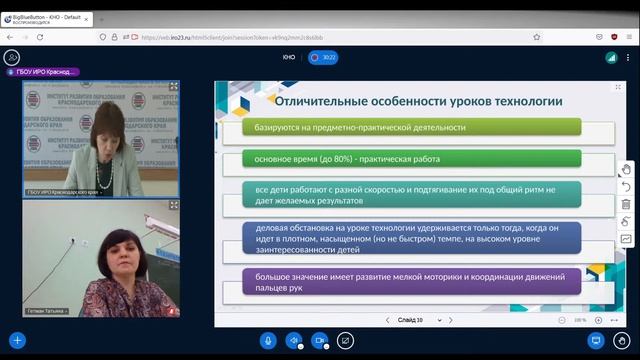
Task: Open the red uBlock extension icon
Action: coord(614,37)
